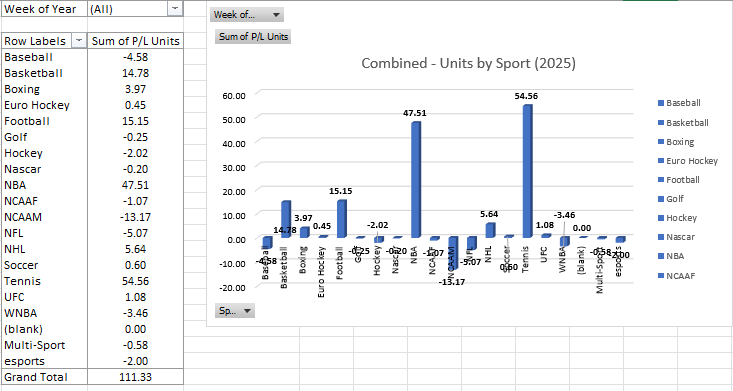Screen dimensions: 733x391
Task: Select the Baseball legend swatch
Action: coord(661,103)
